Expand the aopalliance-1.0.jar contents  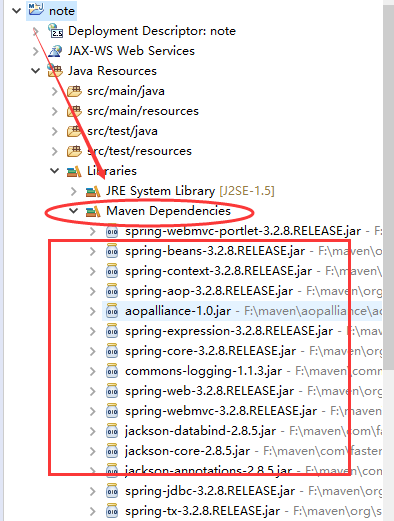[x=93, y=311]
